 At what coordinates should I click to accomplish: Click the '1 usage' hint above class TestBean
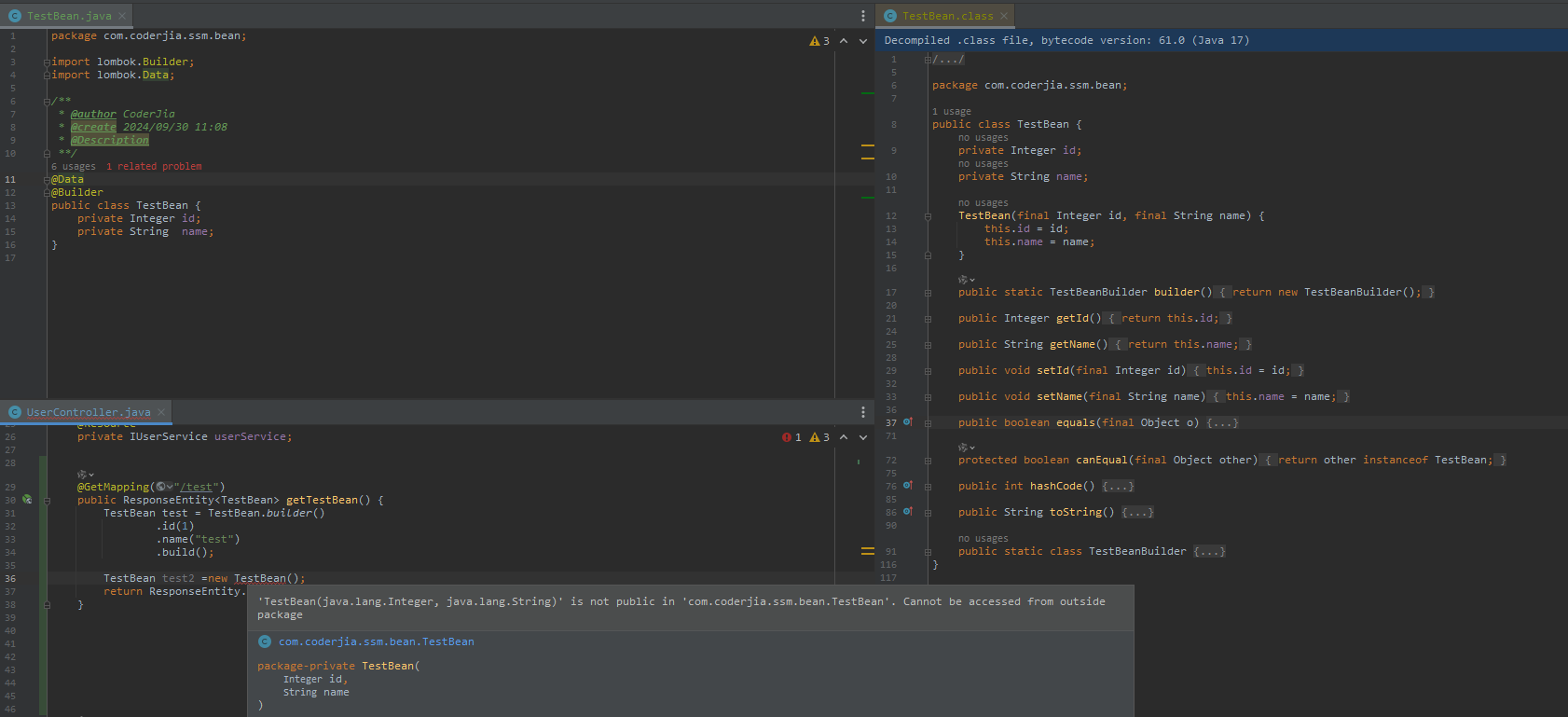click(952, 112)
